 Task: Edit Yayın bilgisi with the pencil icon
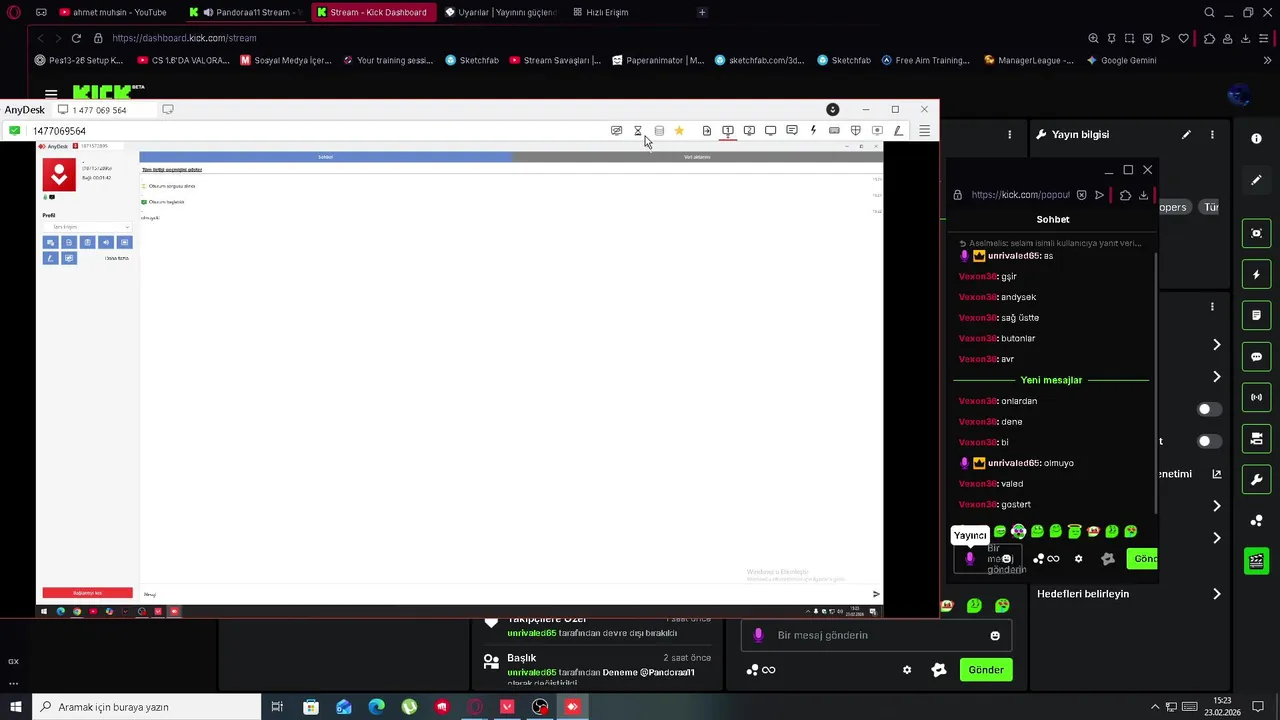pos(1186,134)
